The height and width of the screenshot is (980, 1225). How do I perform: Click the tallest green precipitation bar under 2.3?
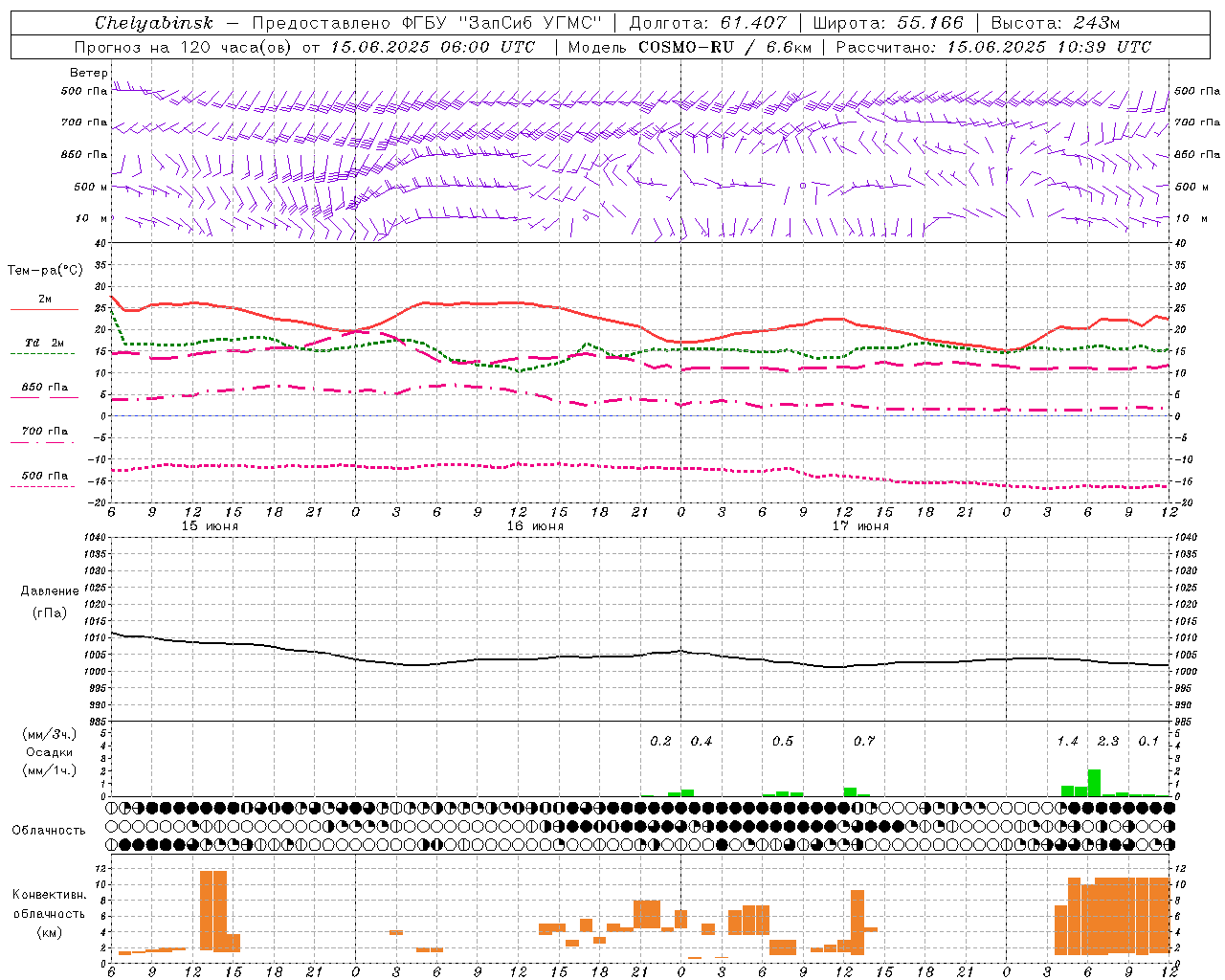1094,783
